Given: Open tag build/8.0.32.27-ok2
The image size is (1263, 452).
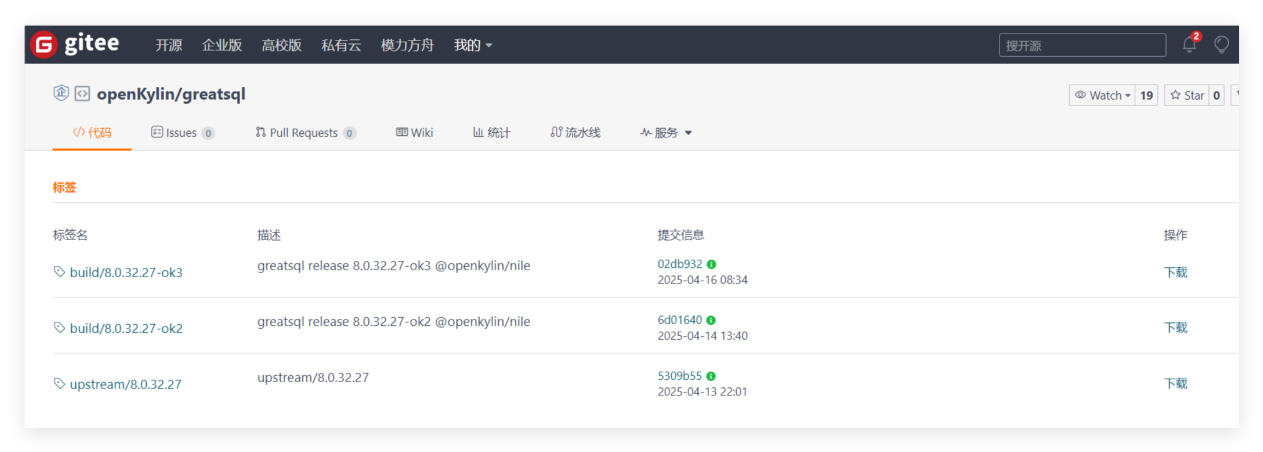Looking at the screenshot, I should click(x=126, y=328).
